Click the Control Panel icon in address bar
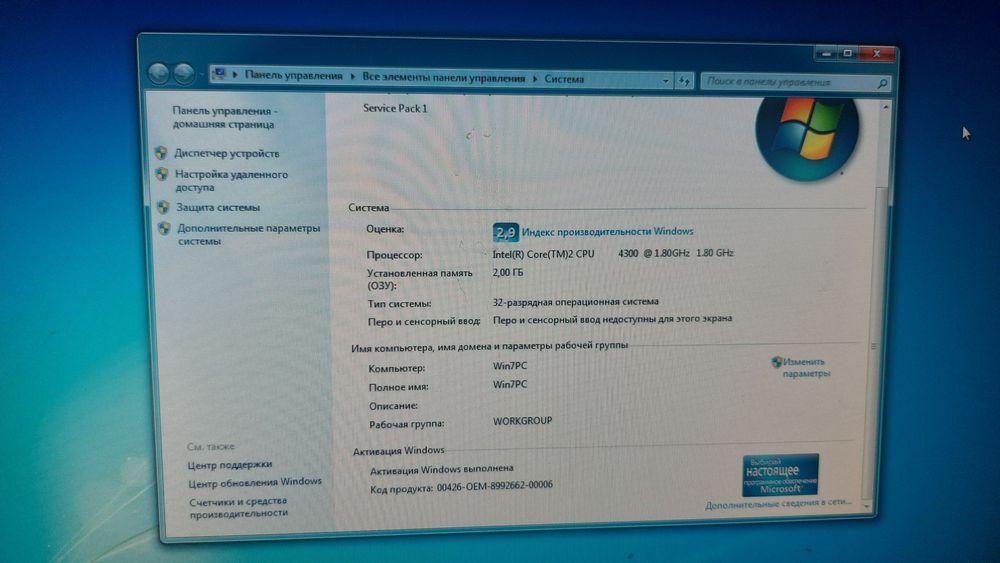 219,74
